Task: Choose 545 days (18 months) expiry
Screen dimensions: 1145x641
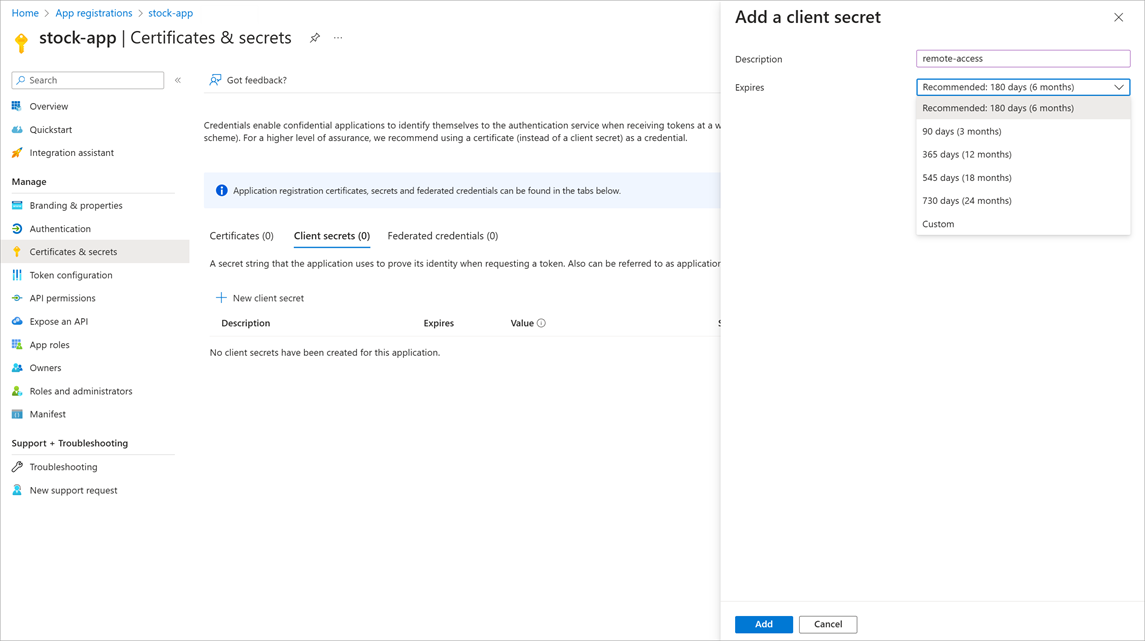Action: click(1023, 177)
